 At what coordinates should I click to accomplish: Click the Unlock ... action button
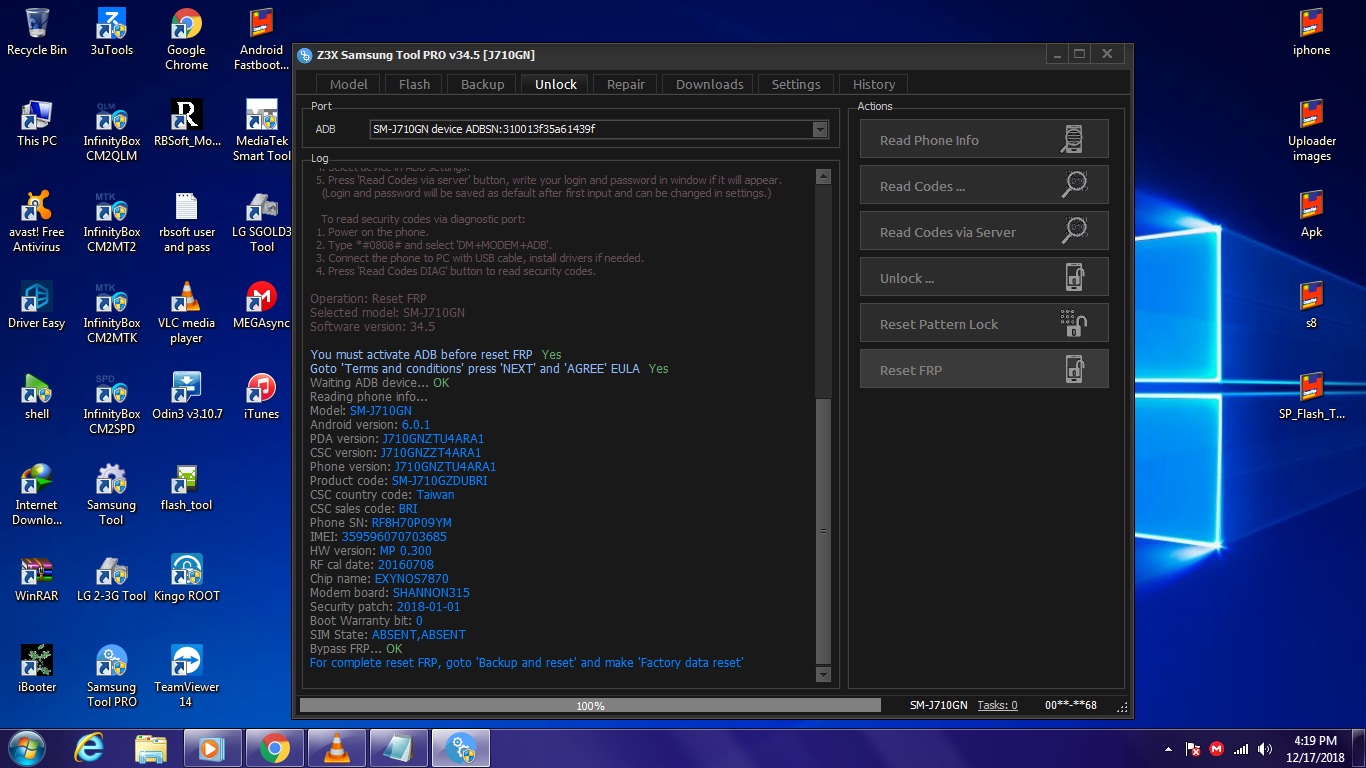point(984,277)
